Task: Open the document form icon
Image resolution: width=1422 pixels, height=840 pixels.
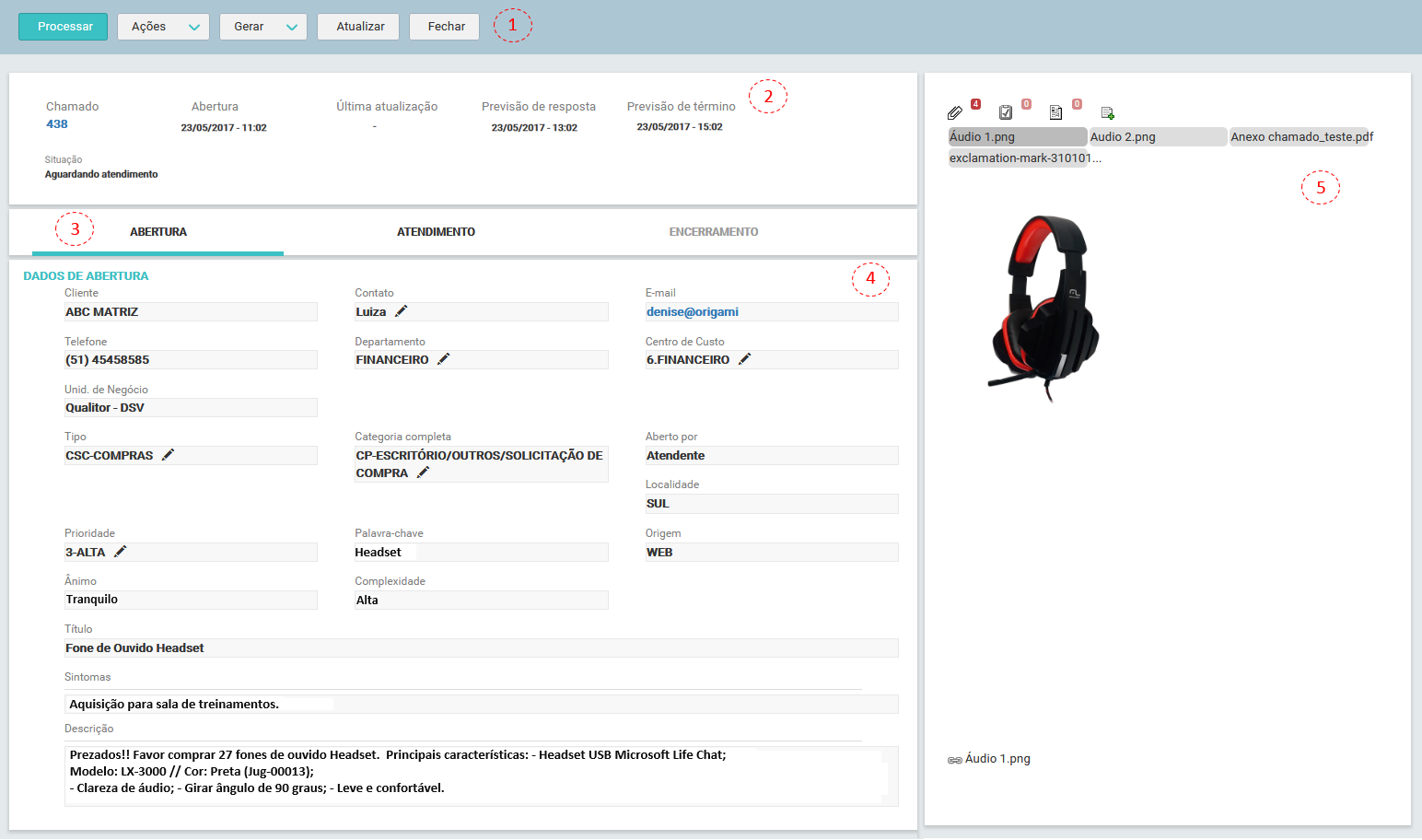Action: 1055,112
